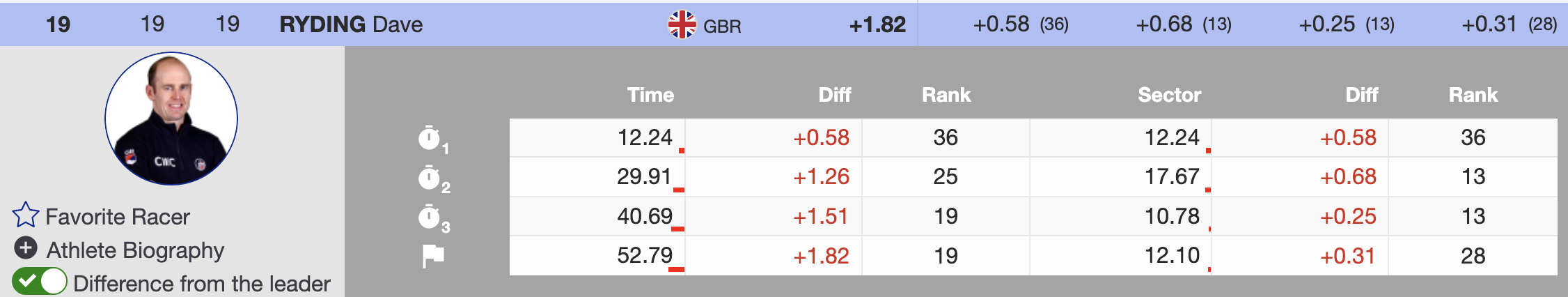Screen dimensions: 1568x297
Task: Click the finish flag icon
Action: click(x=432, y=256)
